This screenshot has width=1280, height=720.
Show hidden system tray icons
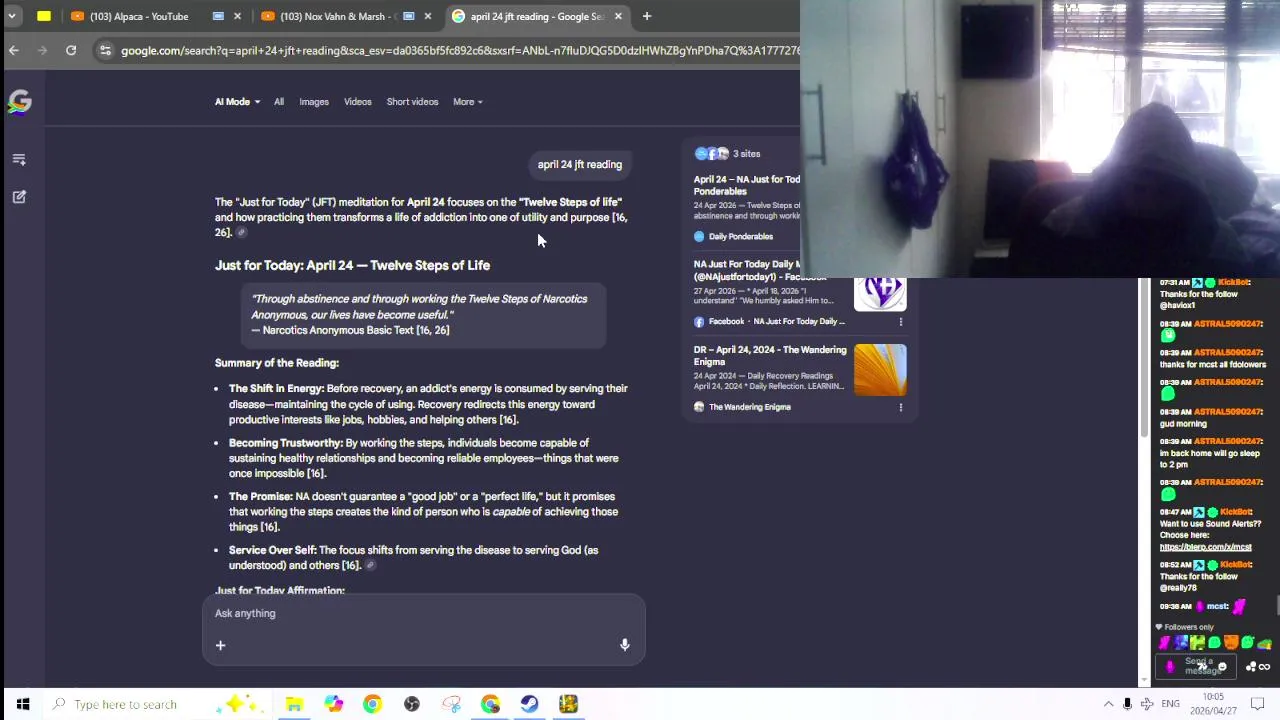(x=1108, y=705)
